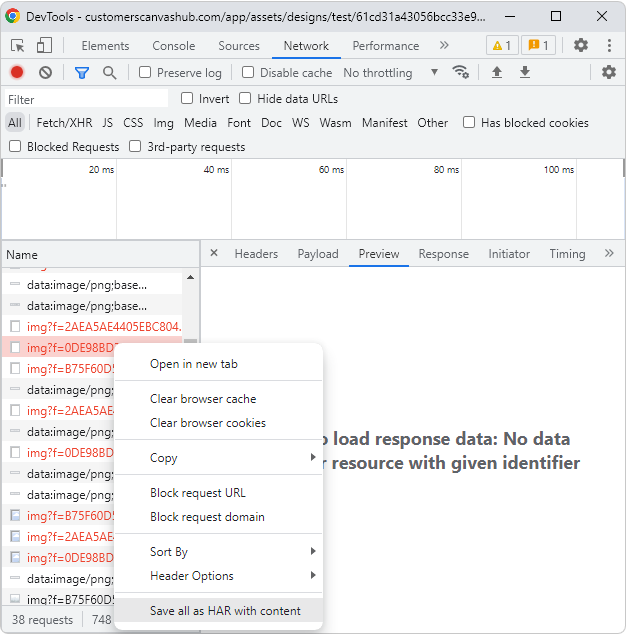Viewport: 626px width, 634px height.
Task: Filter requests by Font type
Action: pyautogui.click(x=239, y=123)
